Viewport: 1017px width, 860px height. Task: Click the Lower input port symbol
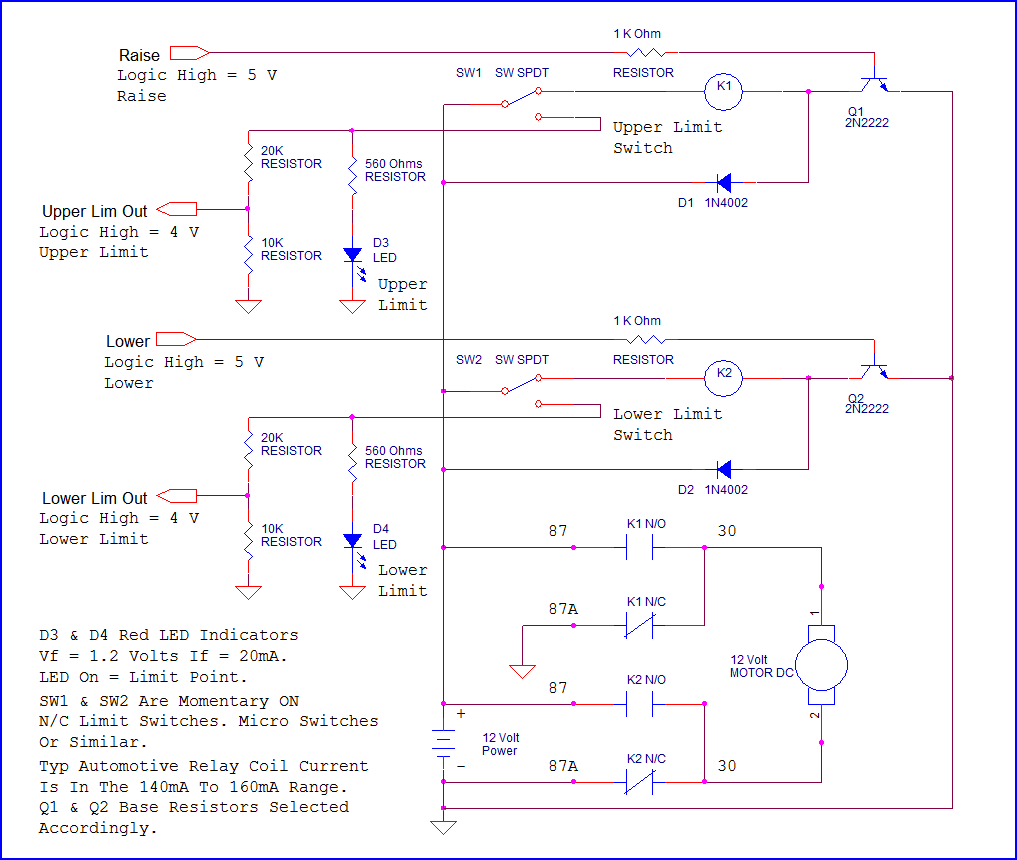[176, 339]
